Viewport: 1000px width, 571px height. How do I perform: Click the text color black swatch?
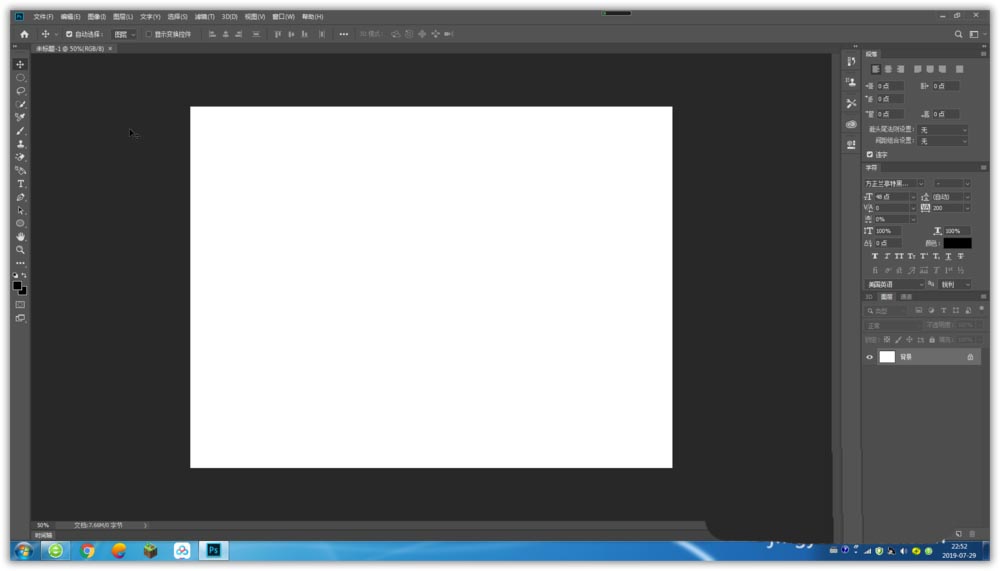957,243
